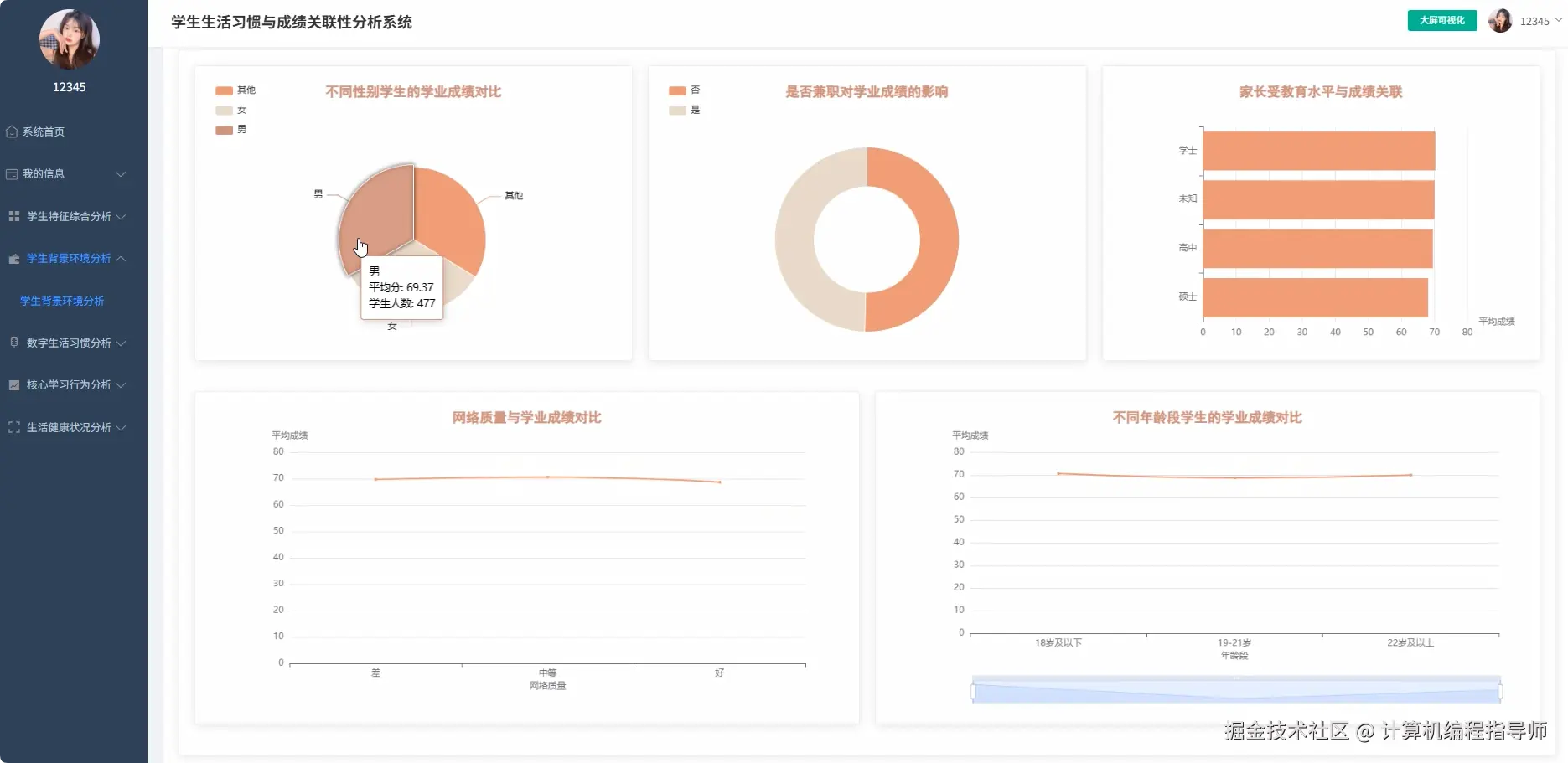
Task: Click the 差 data point on network line
Action: coord(375,479)
